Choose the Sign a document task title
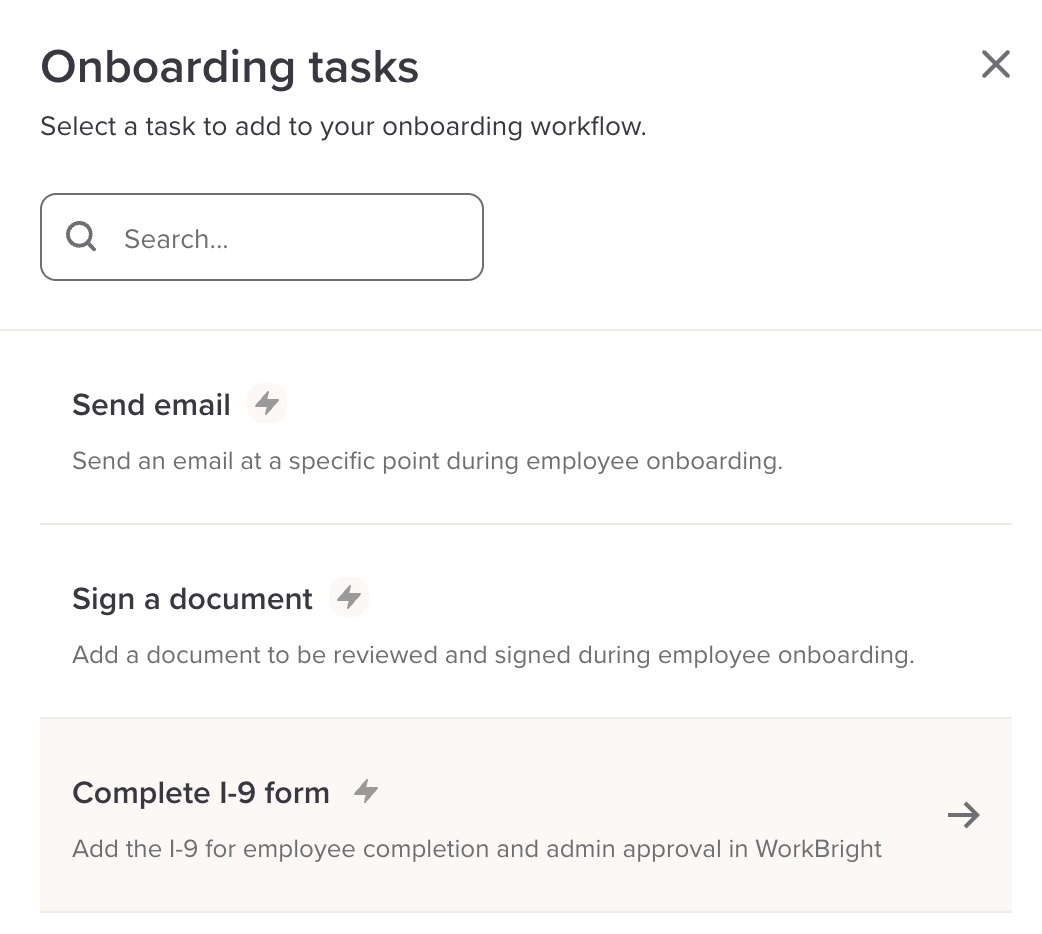The image size is (1042, 934). (x=192, y=599)
